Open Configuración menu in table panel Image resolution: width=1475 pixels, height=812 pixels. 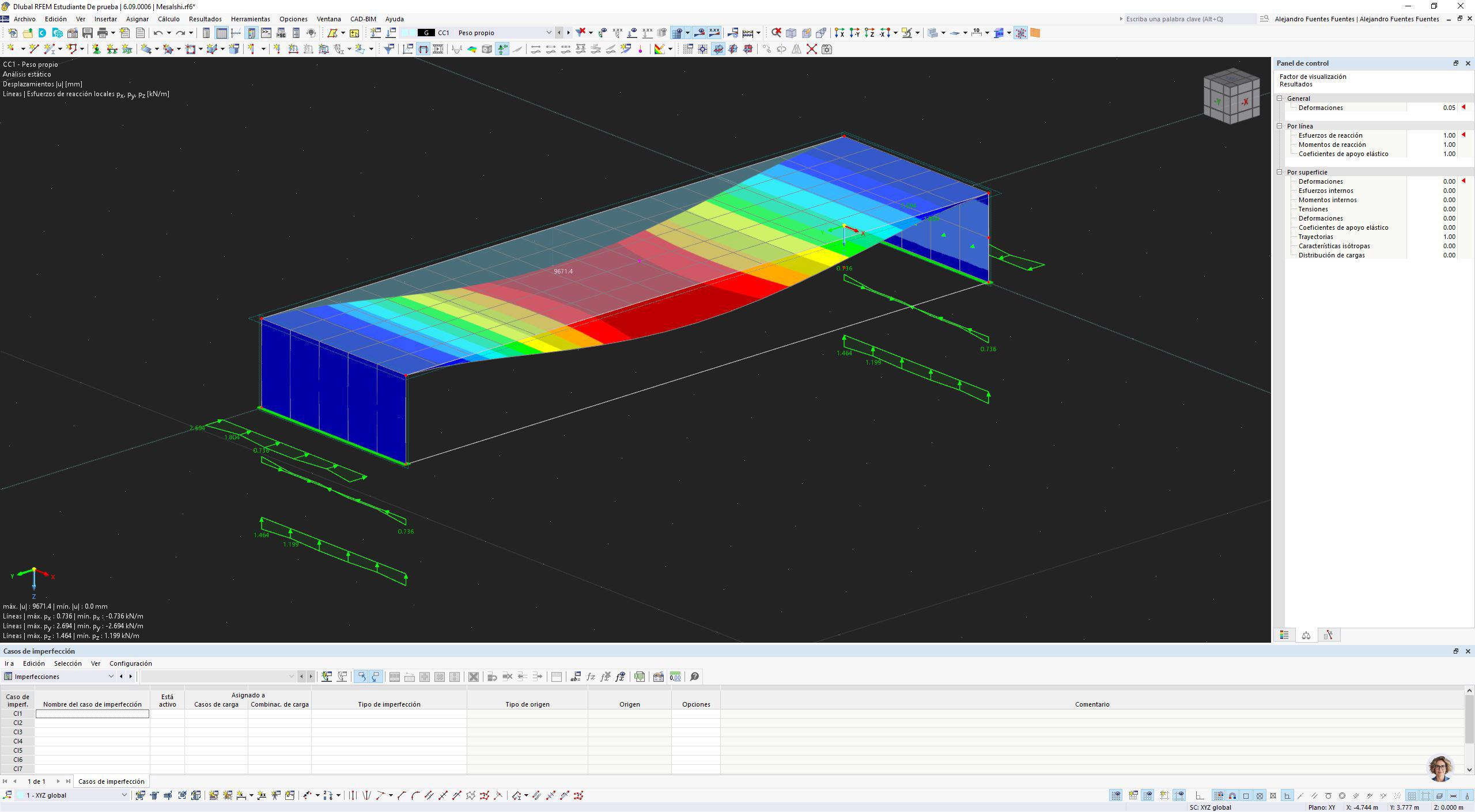point(130,663)
